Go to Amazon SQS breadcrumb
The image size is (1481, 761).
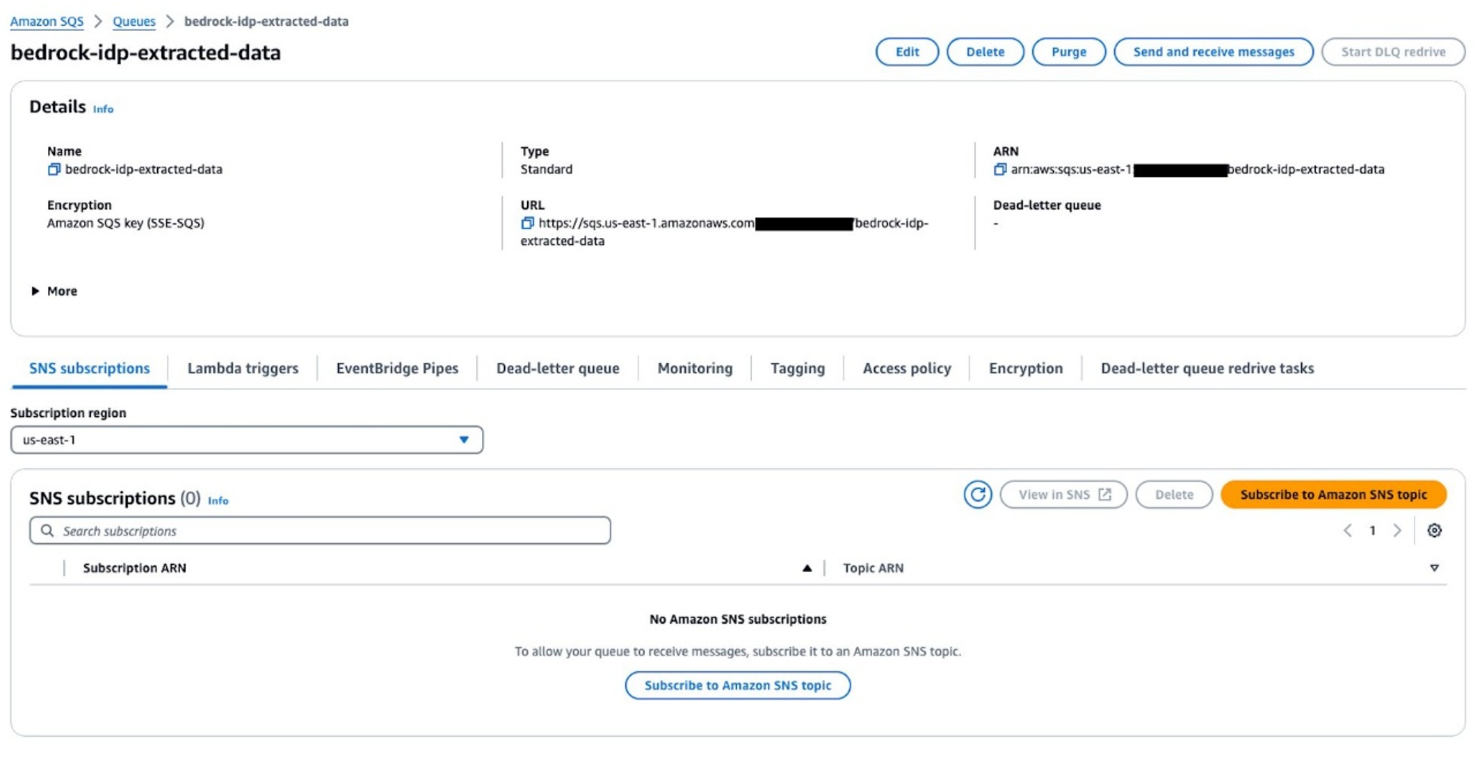point(47,21)
